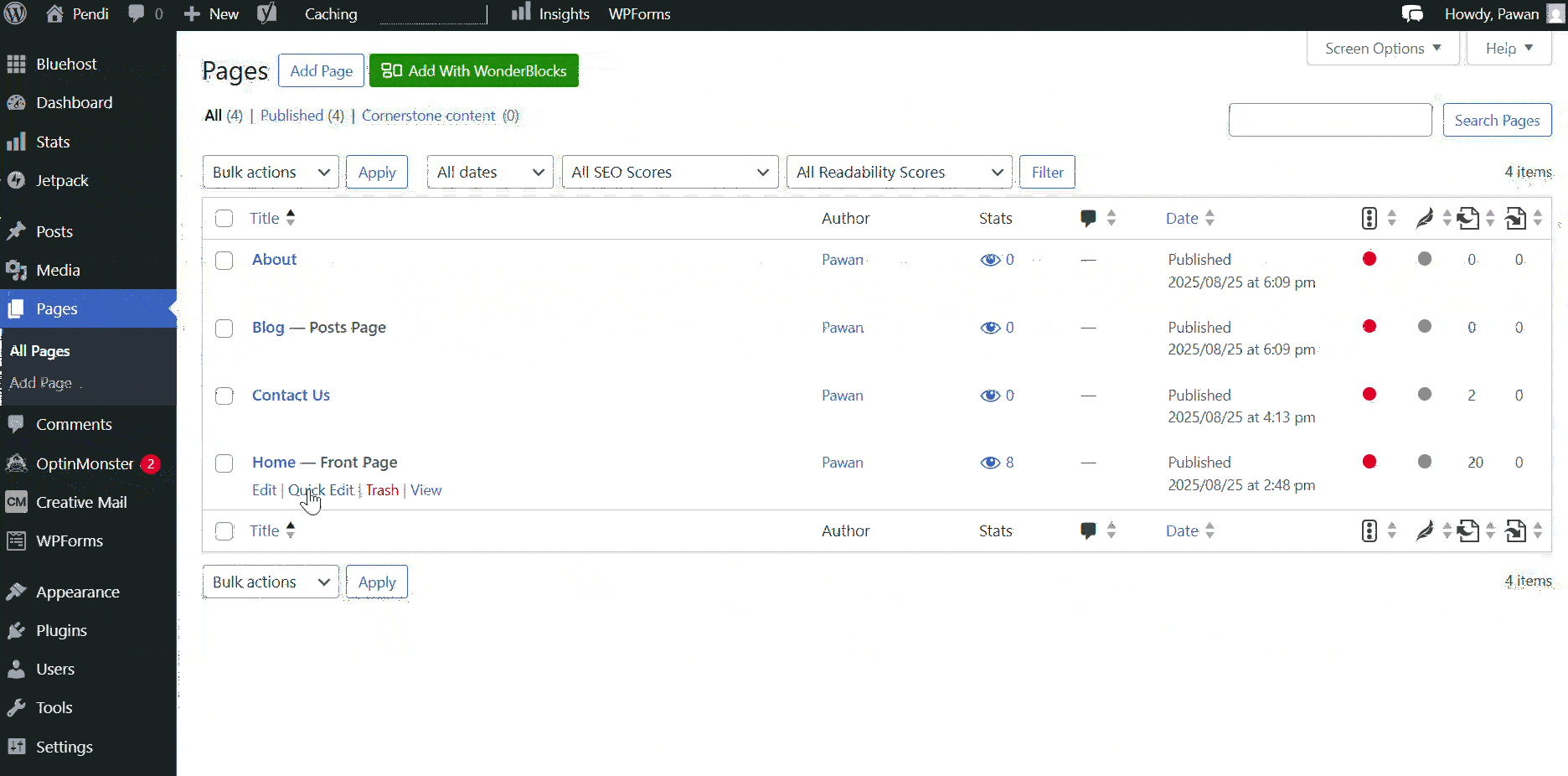Open the New menu in the admin bar
Image resolution: width=1568 pixels, height=776 pixels.
tap(210, 13)
